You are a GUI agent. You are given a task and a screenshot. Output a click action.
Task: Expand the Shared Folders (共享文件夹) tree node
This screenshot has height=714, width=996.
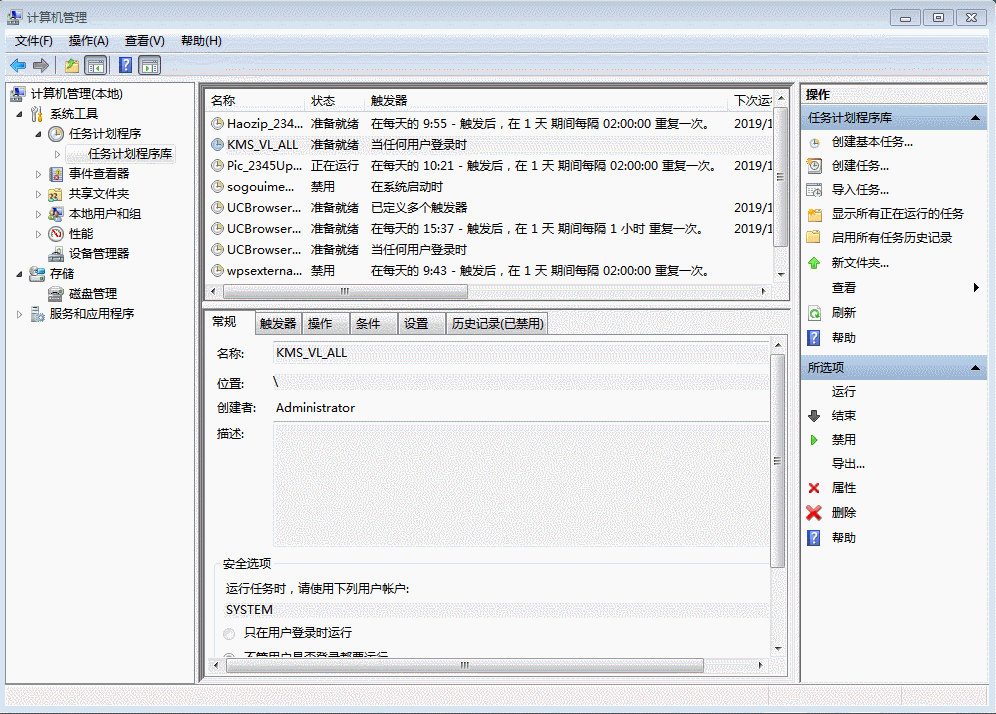38,194
